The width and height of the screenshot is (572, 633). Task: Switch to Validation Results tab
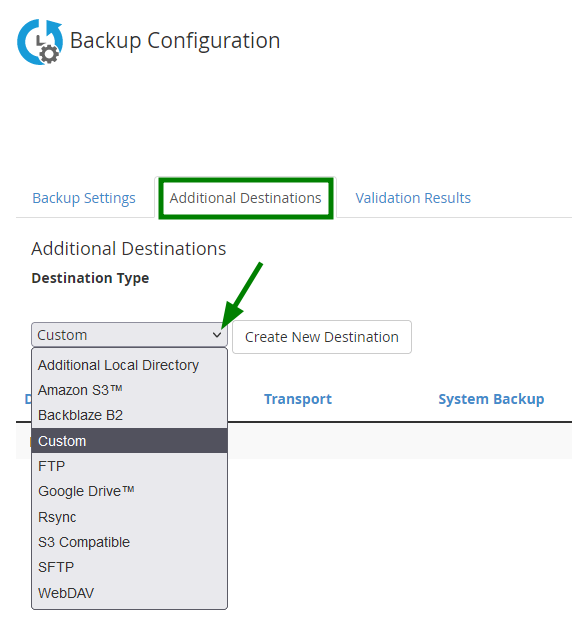[x=413, y=198]
